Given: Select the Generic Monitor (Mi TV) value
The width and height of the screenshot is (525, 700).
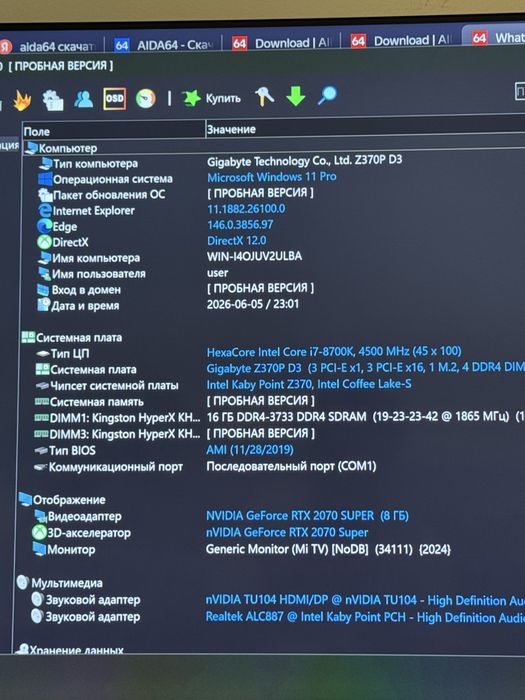Looking at the screenshot, I should tap(328, 549).
